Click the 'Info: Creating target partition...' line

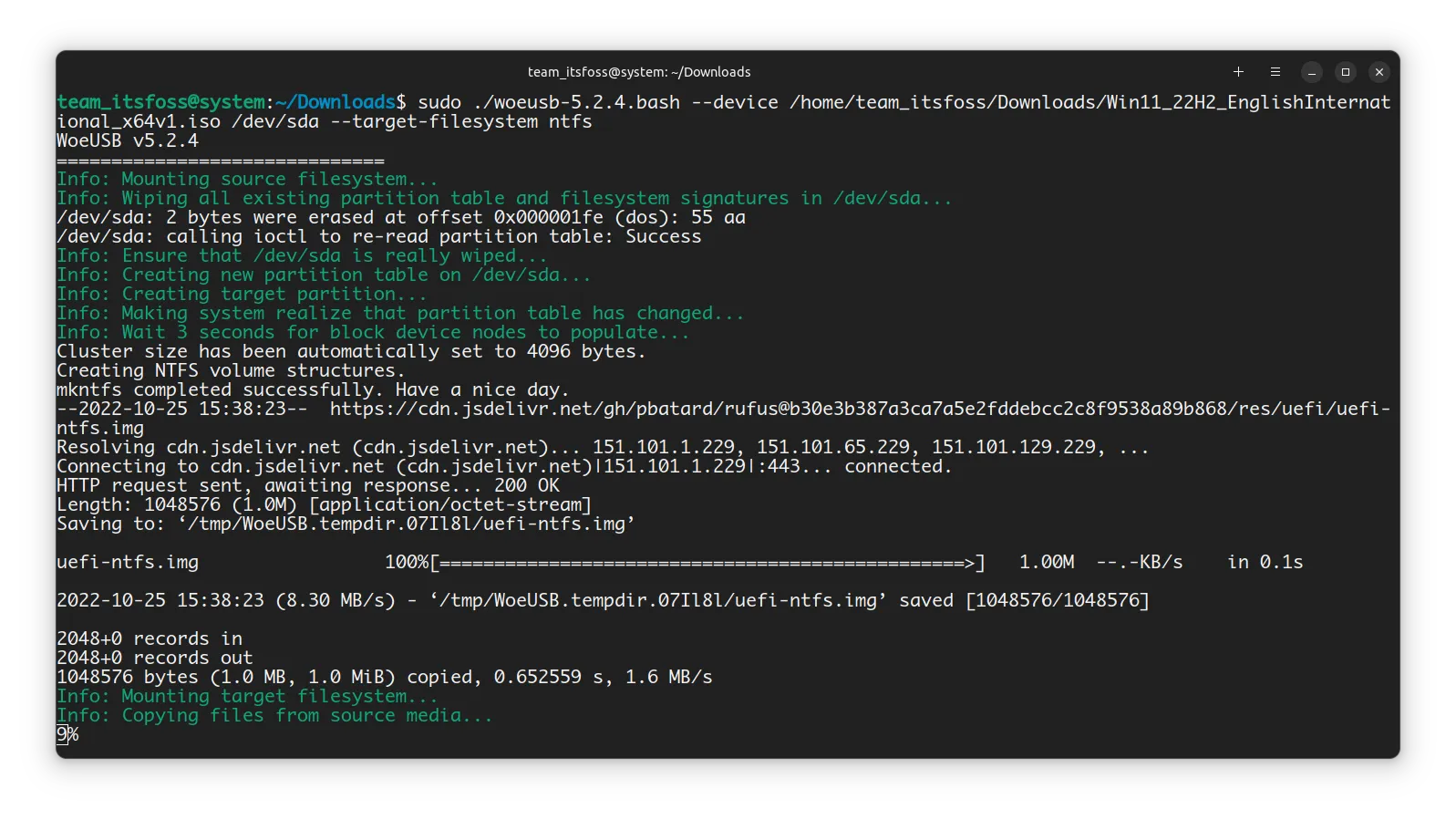(x=242, y=295)
